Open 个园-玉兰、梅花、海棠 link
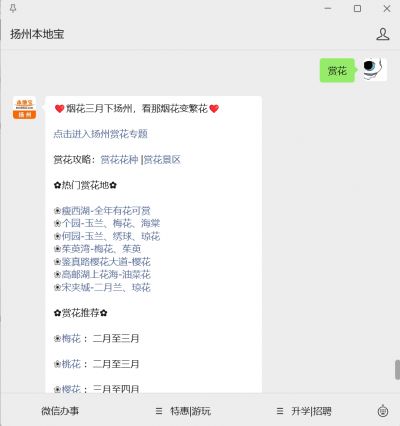This screenshot has height=426, width=400. tap(111, 223)
